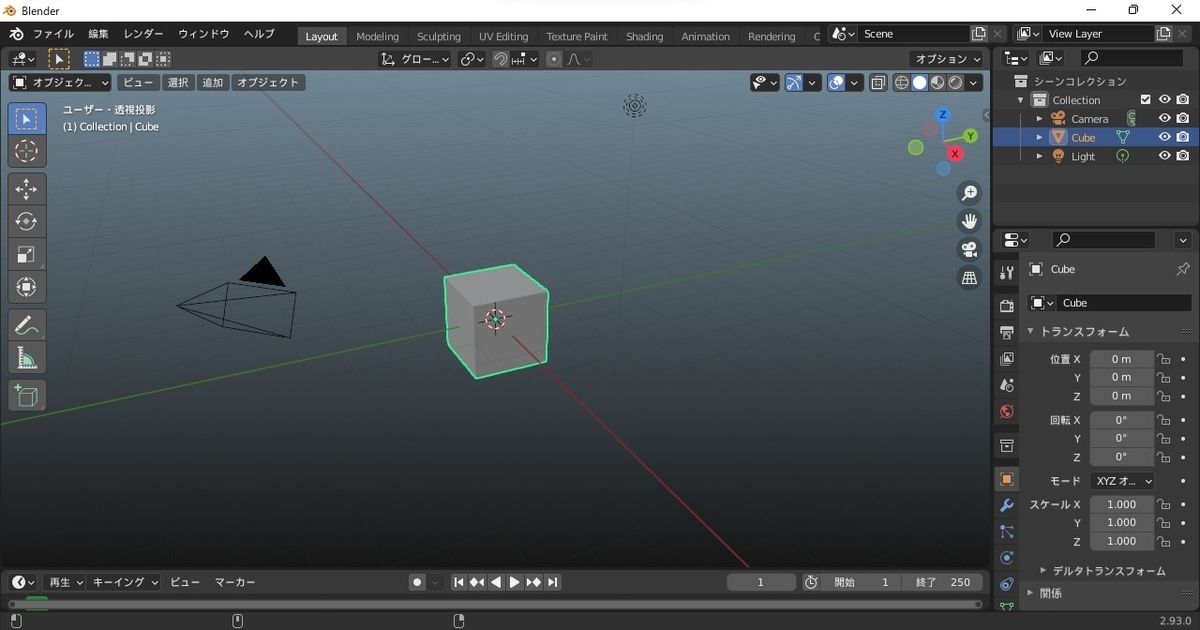Switch to wireframe viewport shading
1200x630 pixels.
[901, 83]
